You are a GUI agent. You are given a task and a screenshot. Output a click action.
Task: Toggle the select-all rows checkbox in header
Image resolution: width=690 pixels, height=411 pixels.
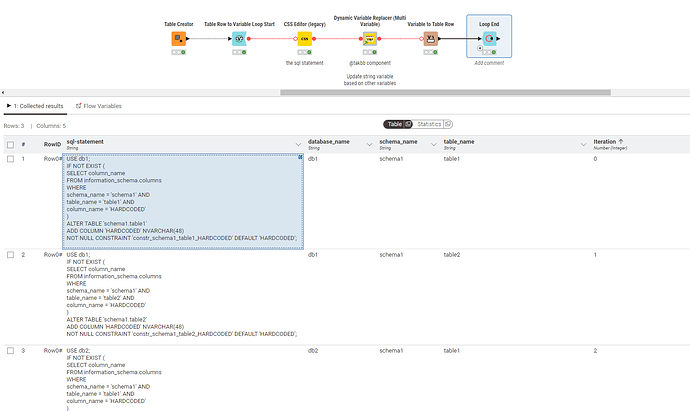[10, 145]
